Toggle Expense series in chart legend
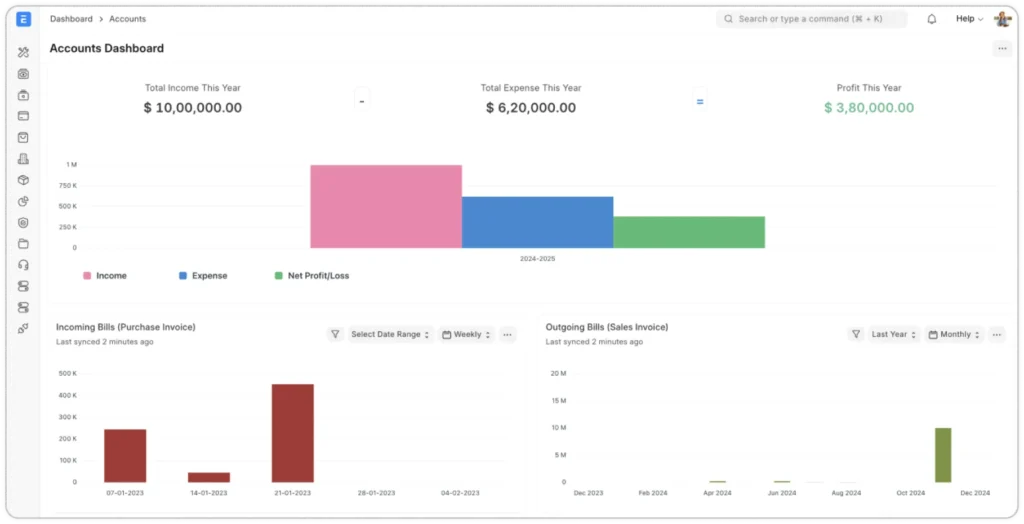 (203, 276)
